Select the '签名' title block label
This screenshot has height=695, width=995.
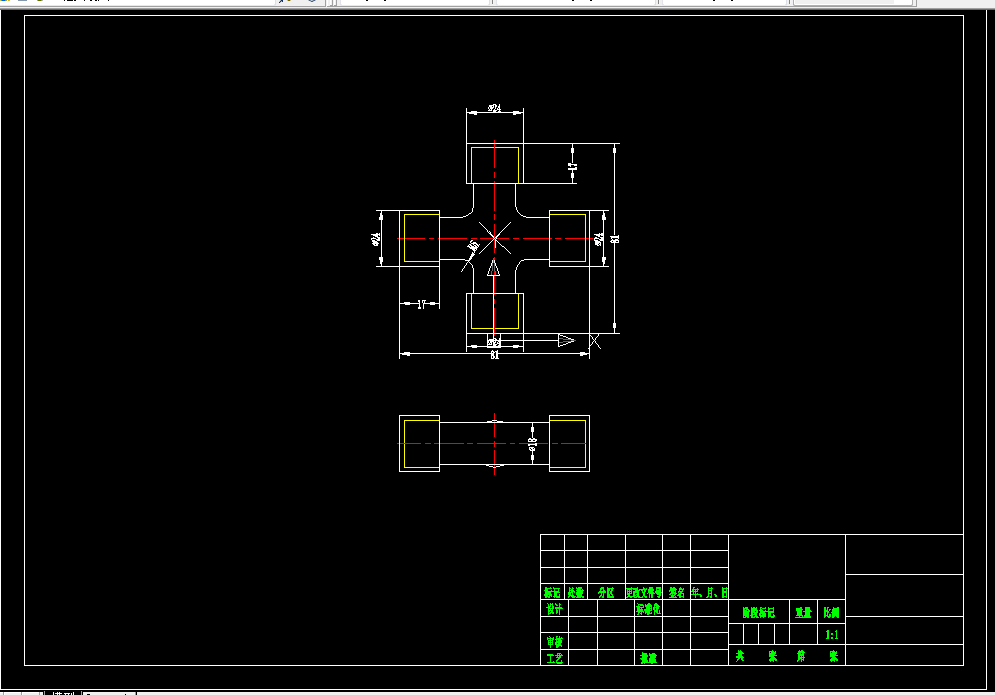[x=676, y=592]
